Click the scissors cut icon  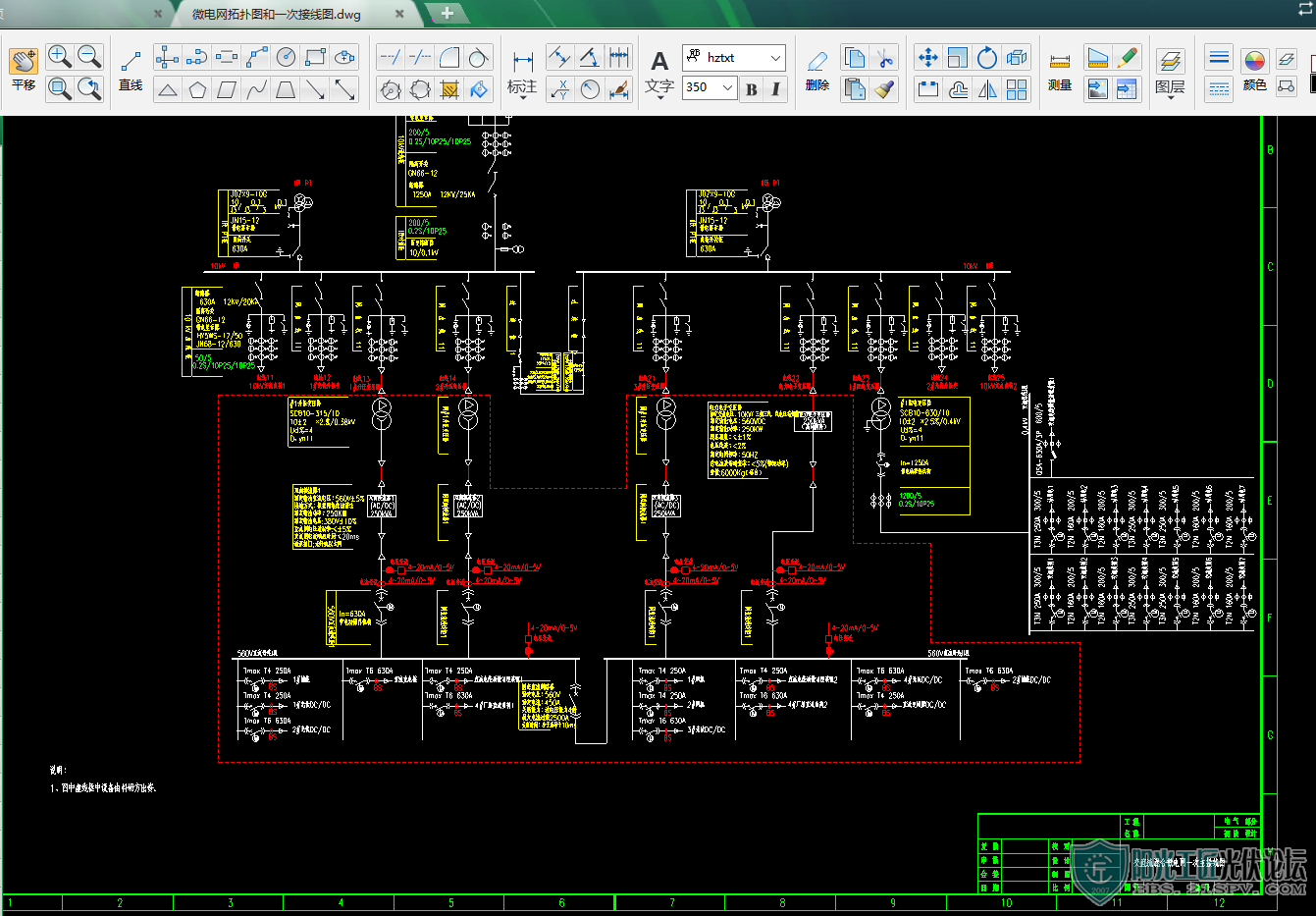pyautogui.click(x=884, y=57)
